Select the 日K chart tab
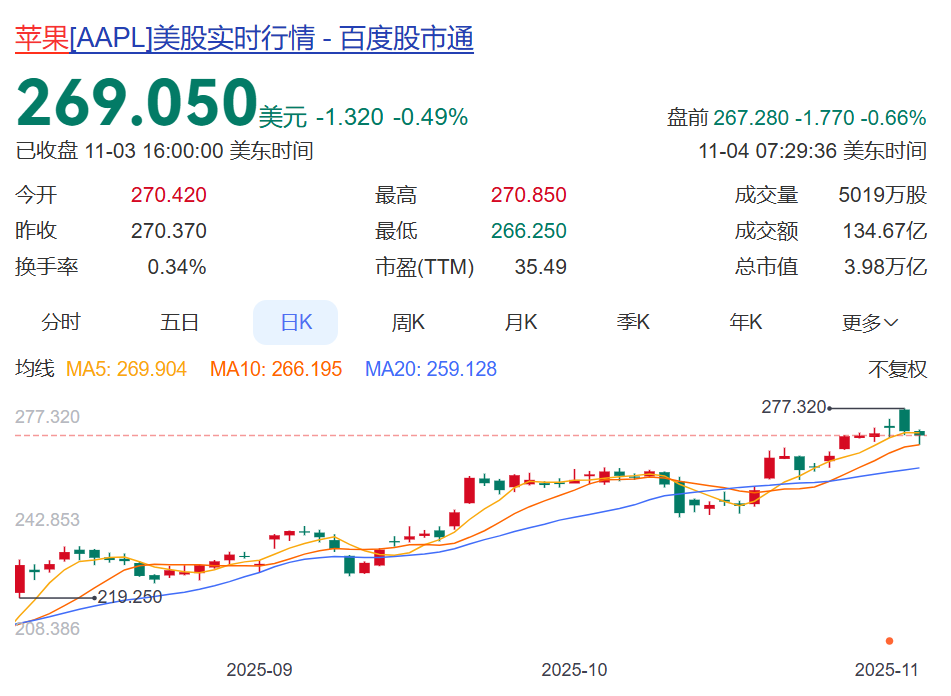The height and width of the screenshot is (696, 951). [x=296, y=323]
